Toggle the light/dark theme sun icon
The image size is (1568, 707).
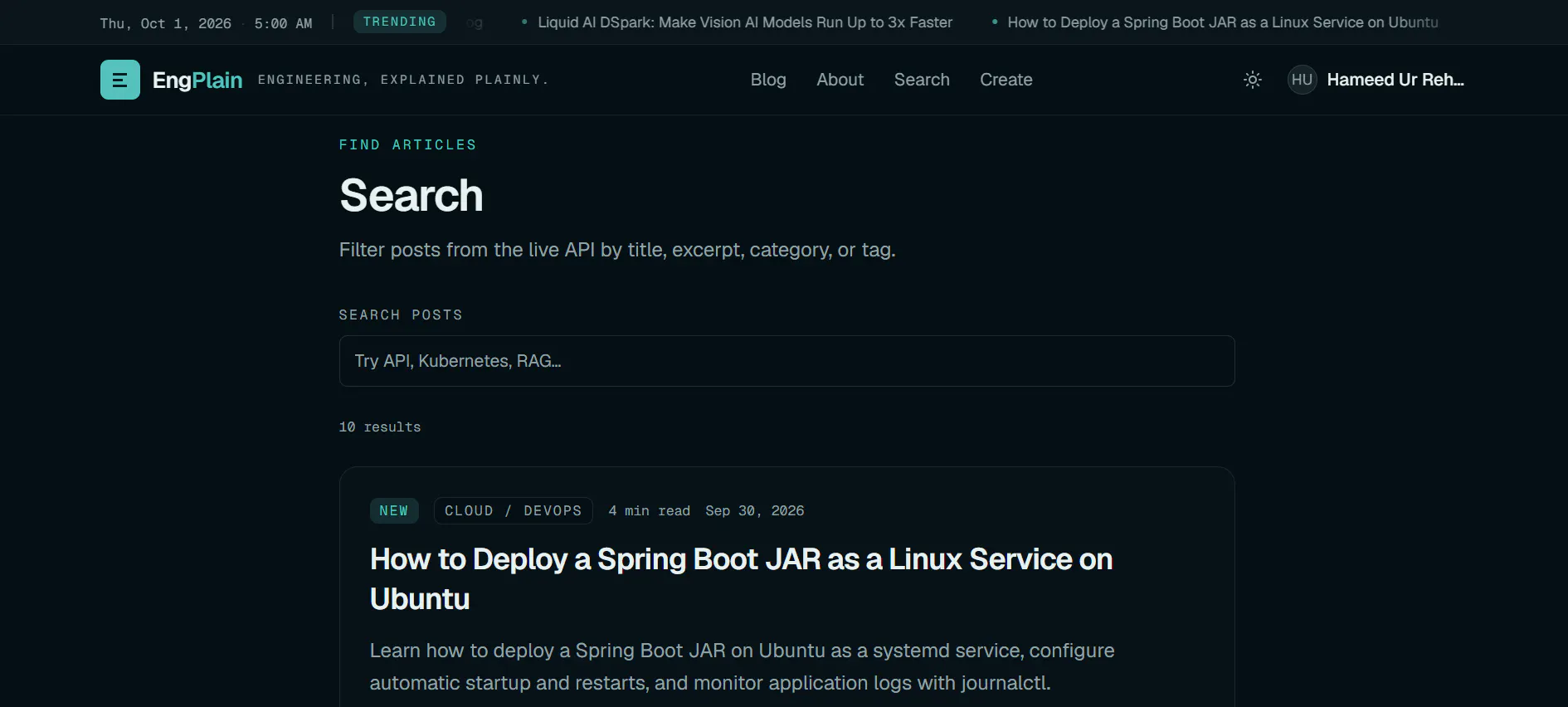(x=1253, y=80)
